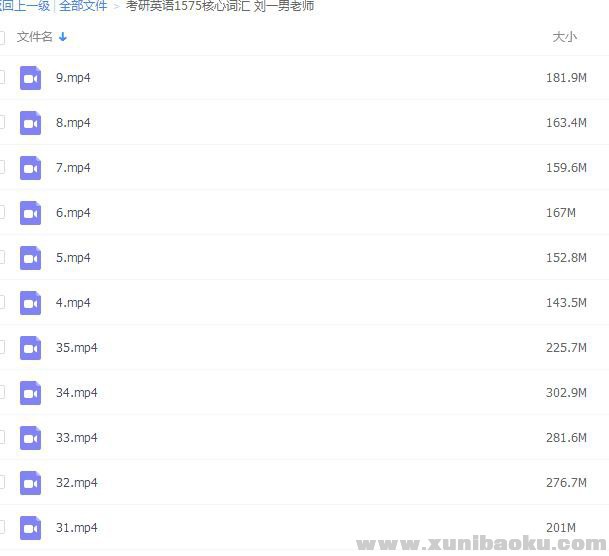Click the video icon for 9.mp4

point(30,78)
